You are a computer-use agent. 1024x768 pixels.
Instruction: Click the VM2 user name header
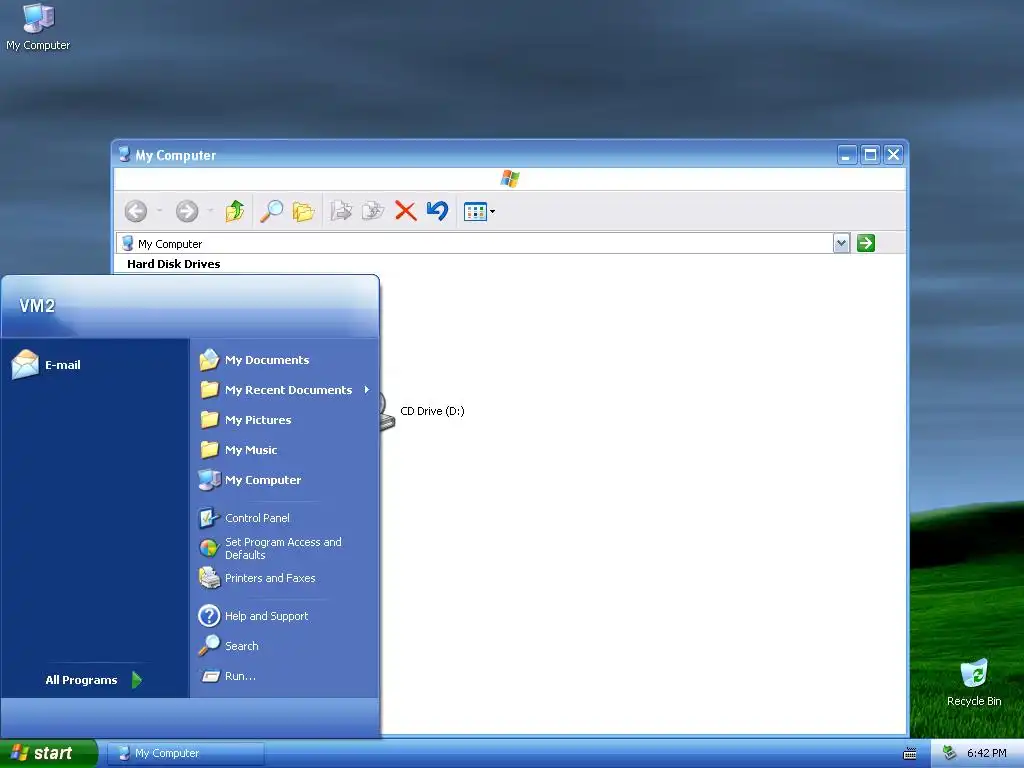tap(37, 306)
